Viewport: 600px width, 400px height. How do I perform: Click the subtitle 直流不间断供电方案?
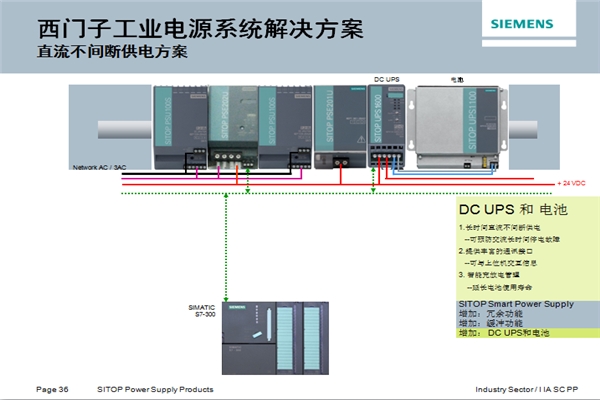(x=112, y=52)
